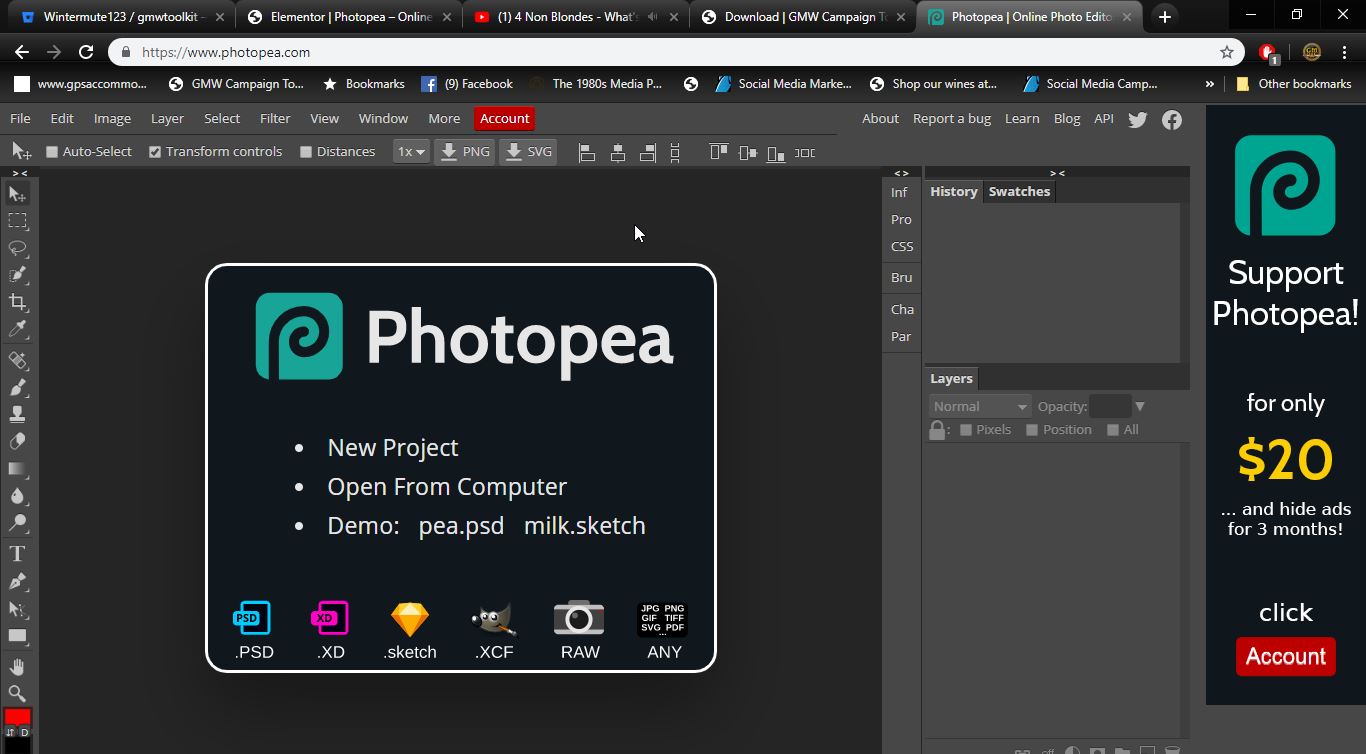
Task: Select the Gradient tool
Action: coord(17,468)
